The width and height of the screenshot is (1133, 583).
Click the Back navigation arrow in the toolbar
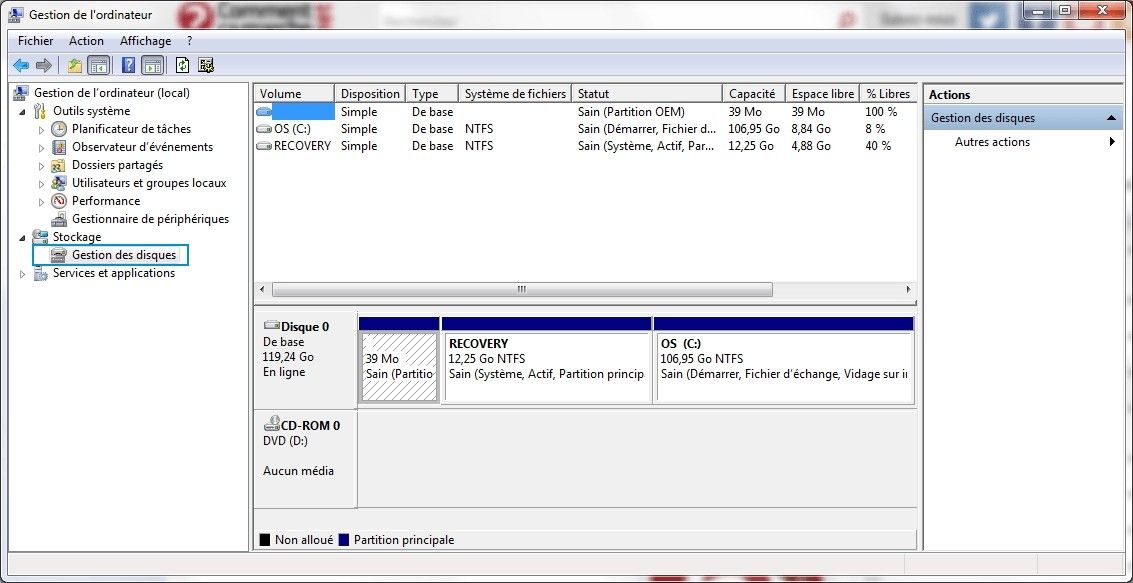pyautogui.click(x=20, y=64)
